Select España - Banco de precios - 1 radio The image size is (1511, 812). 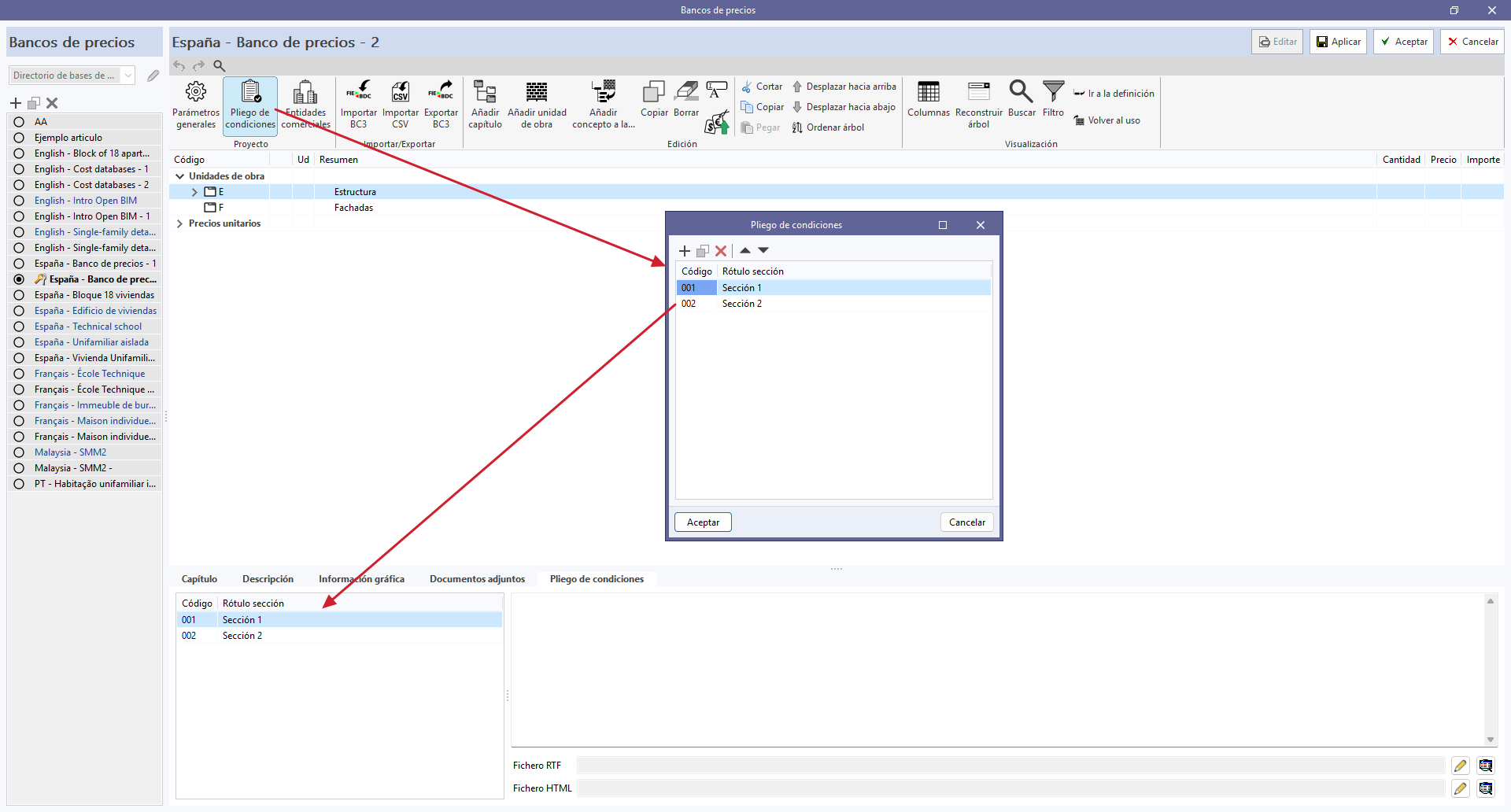[19, 264]
